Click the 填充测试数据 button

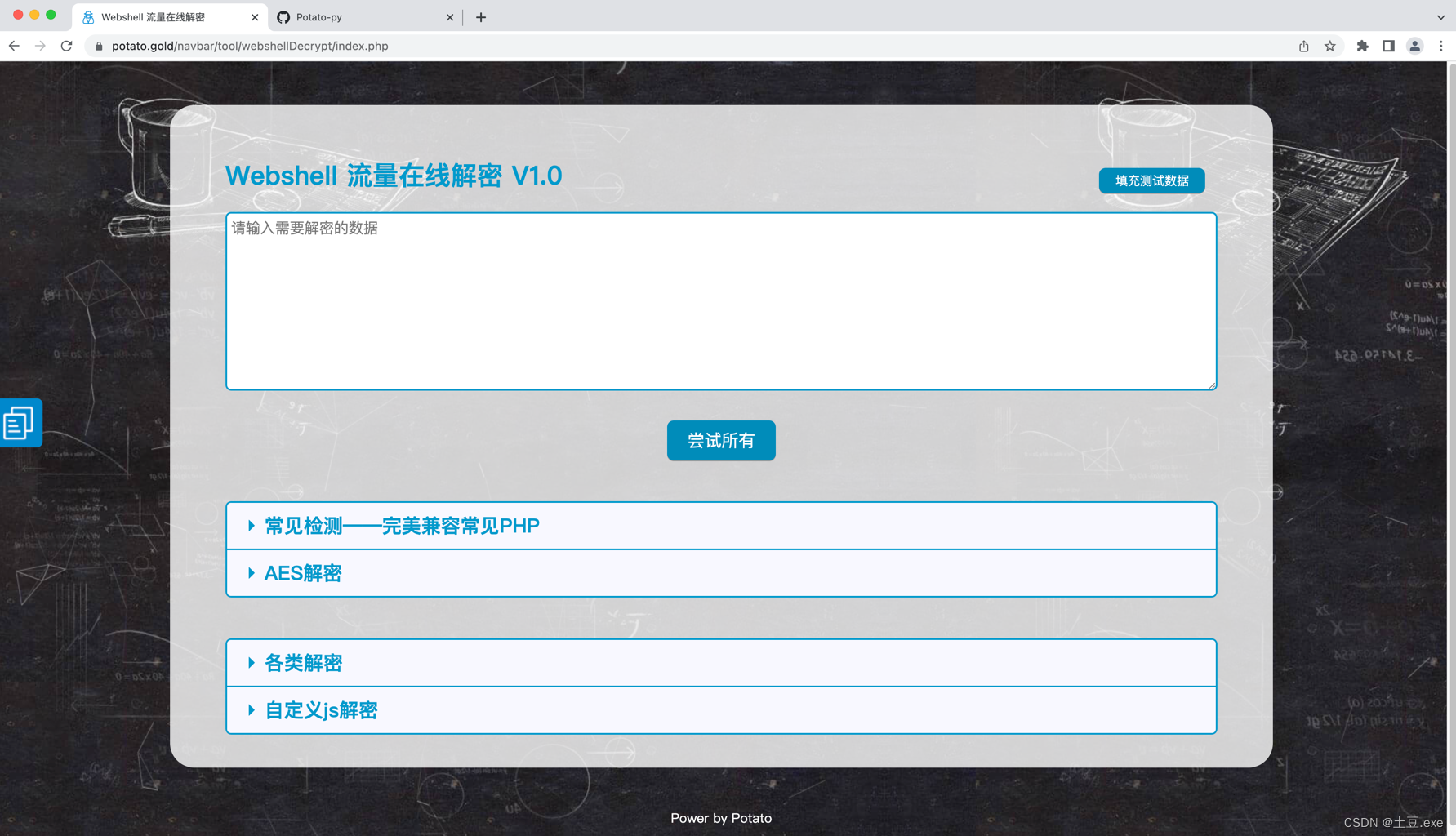(1151, 180)
